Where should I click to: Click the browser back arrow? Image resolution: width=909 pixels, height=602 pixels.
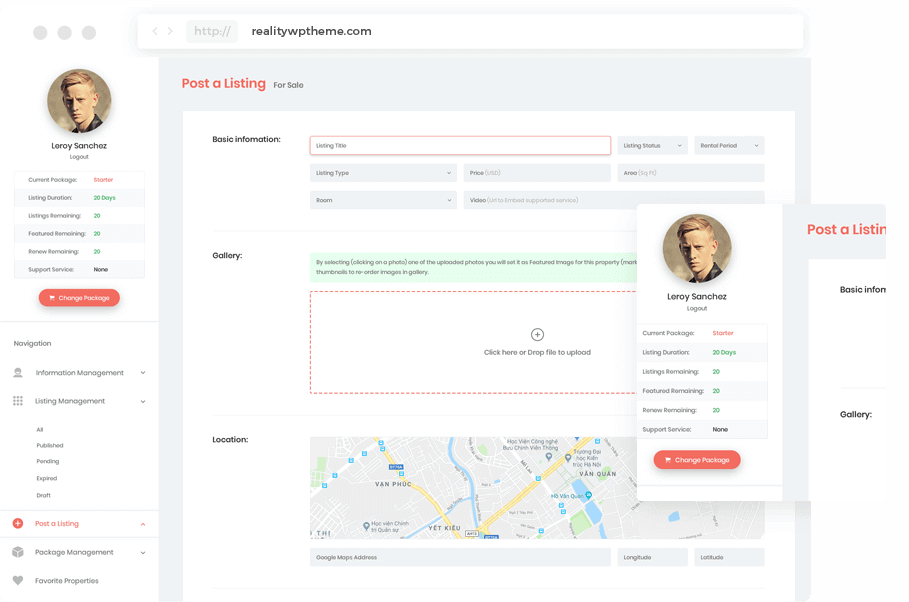click(155, 32)
